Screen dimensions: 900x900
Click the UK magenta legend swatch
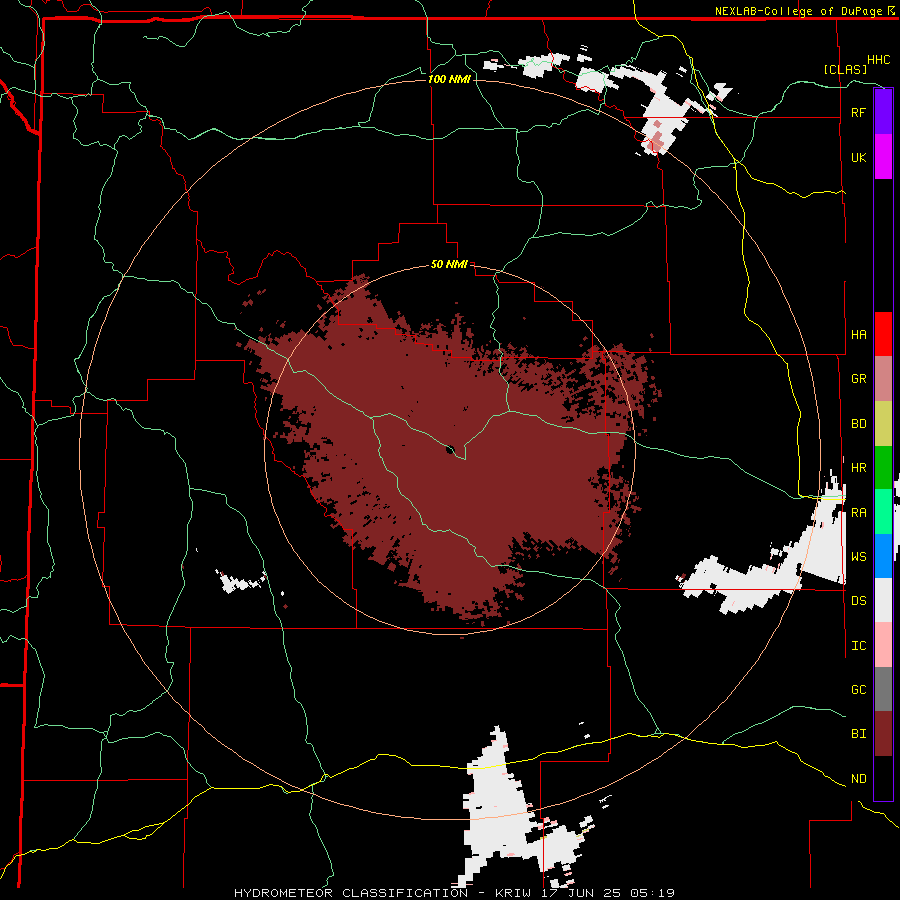(x=883, y=157)
